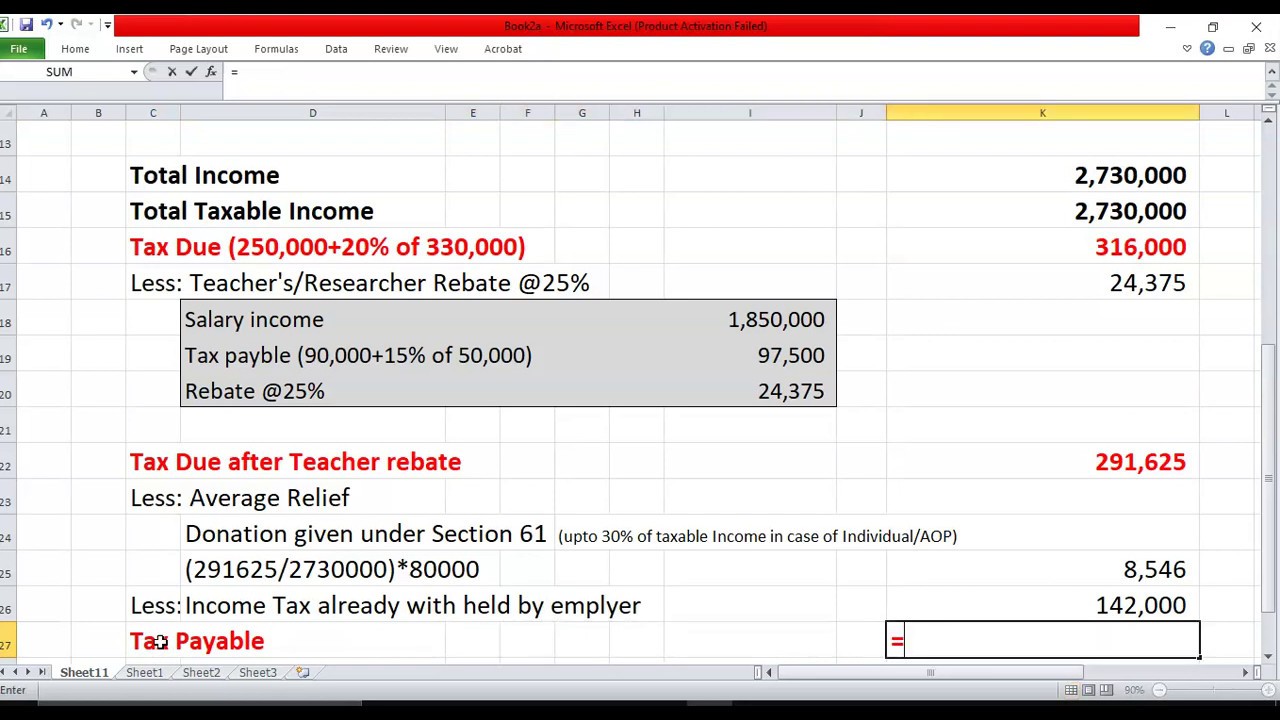Open the File backstage tab

[x=19, y=48]
